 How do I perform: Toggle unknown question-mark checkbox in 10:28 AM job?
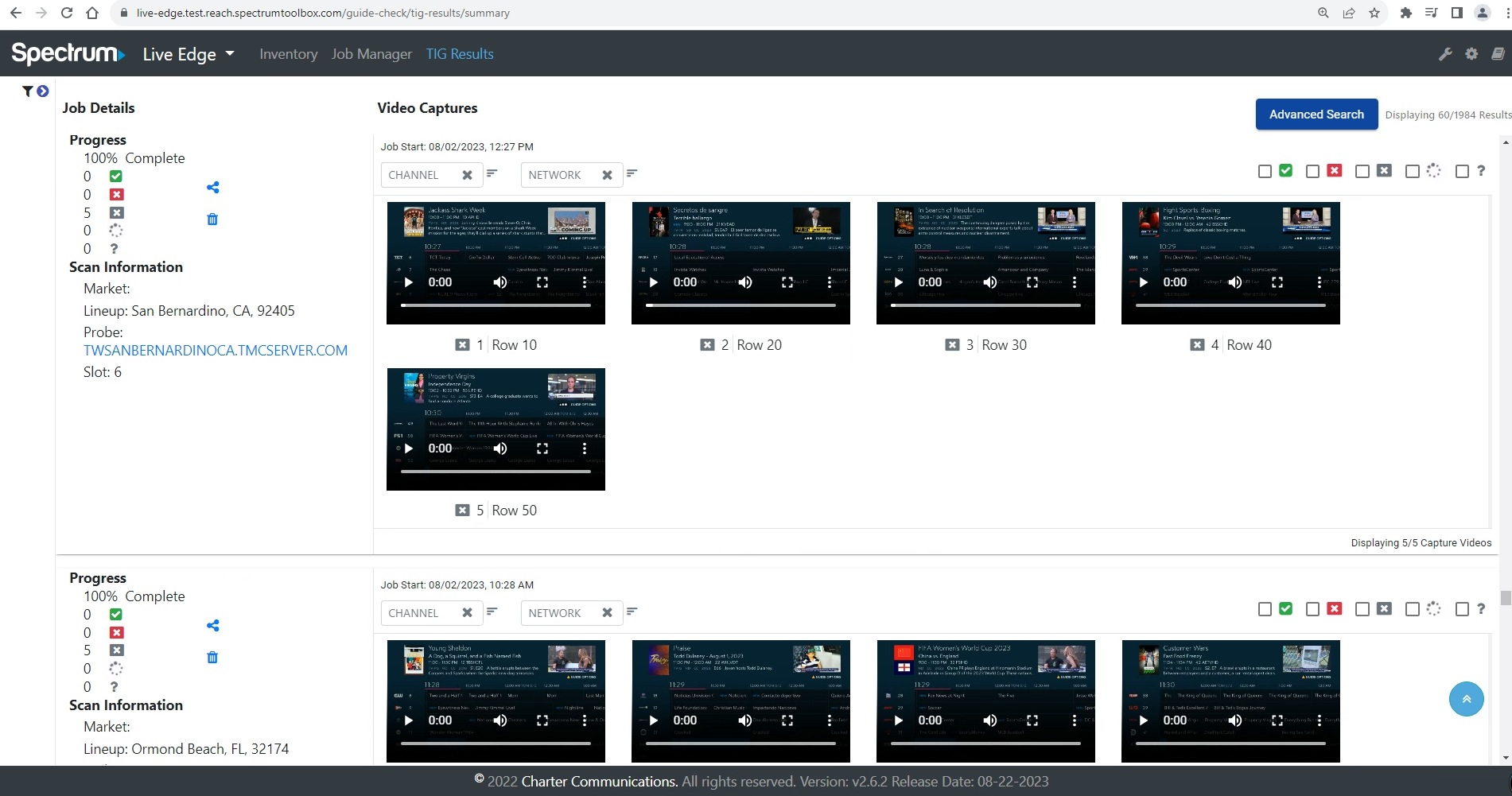pyautogui.click(x=1462, y=609)
